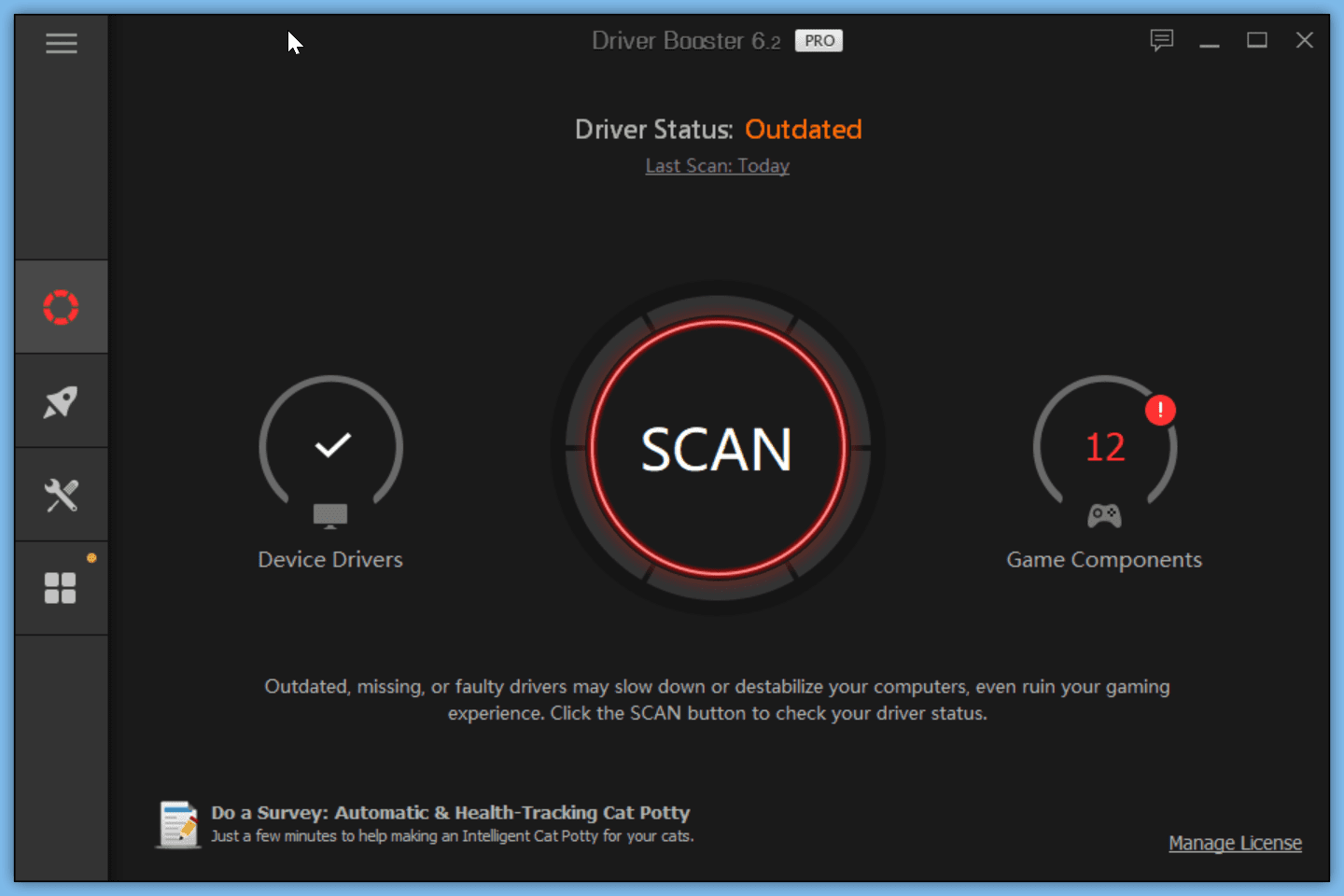Open the Boost section with the rocket icon
Viewport: 1344px width, 896px height.
[61, 400]
